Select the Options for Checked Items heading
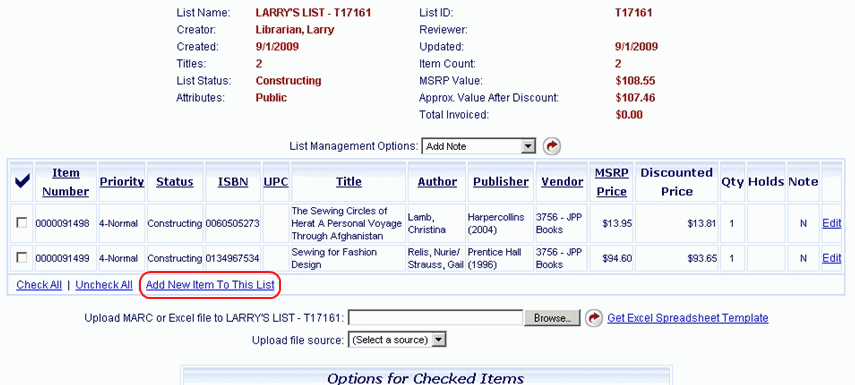This screenshot has width=855, height=385. 425,378
